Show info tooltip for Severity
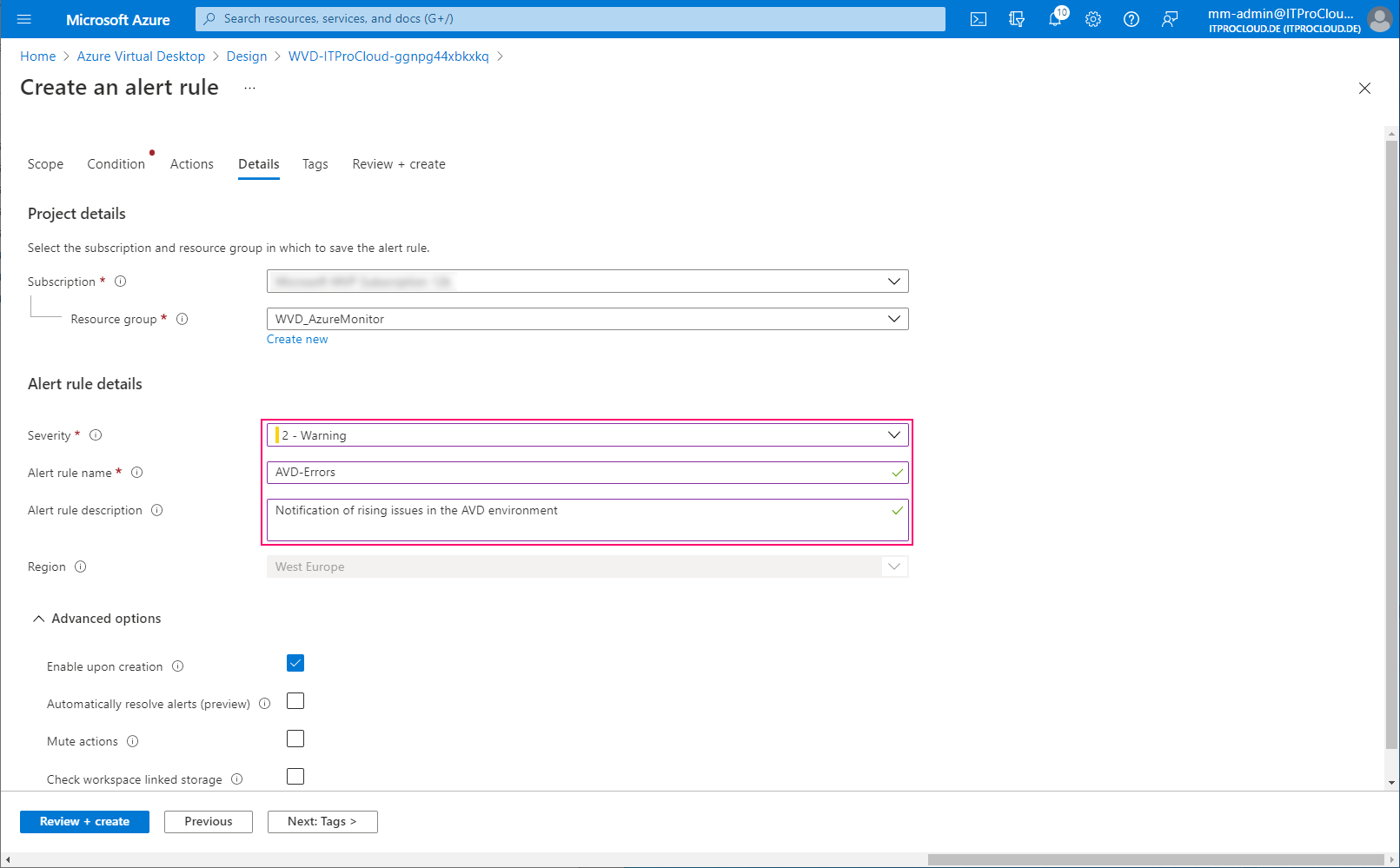Screen dimensions: 1400x868 pos(96,435)
